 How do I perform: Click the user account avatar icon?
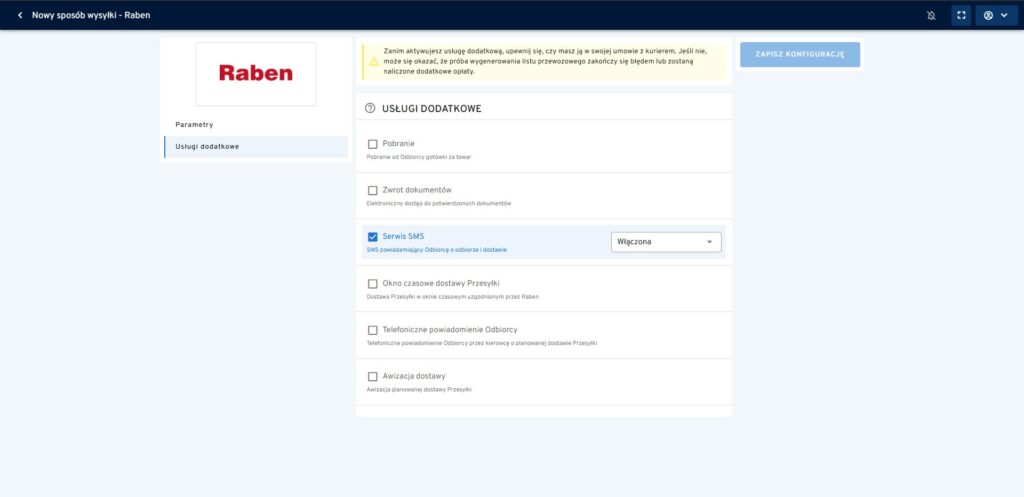click(989, 15)
